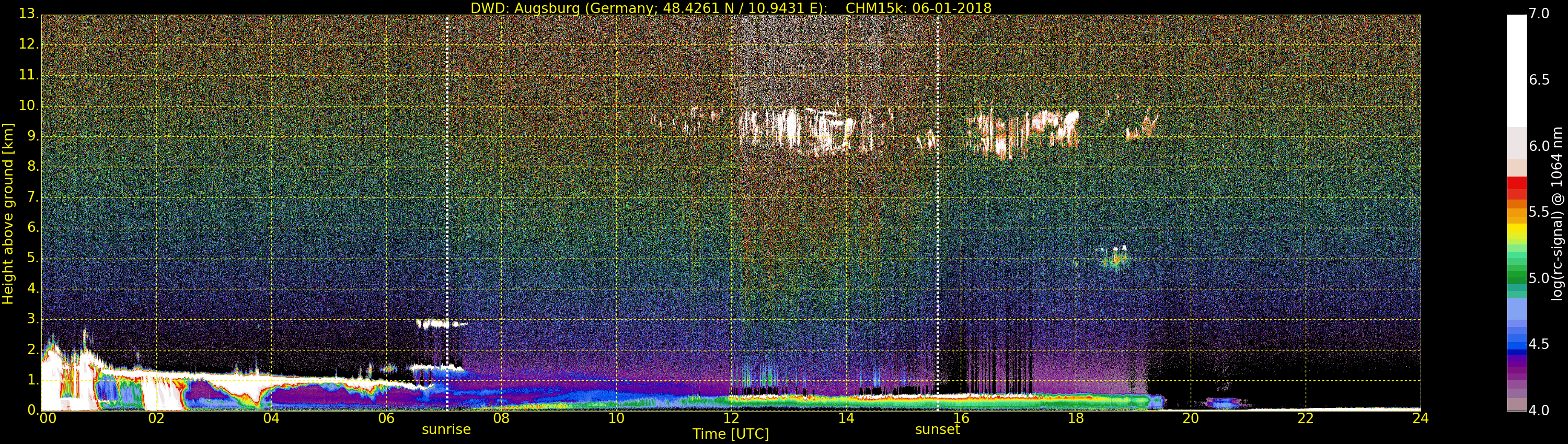Click the 'sunset' label below the time axis
The image size is (1568, 444).
pyautogui.click(x=937, y=429)
